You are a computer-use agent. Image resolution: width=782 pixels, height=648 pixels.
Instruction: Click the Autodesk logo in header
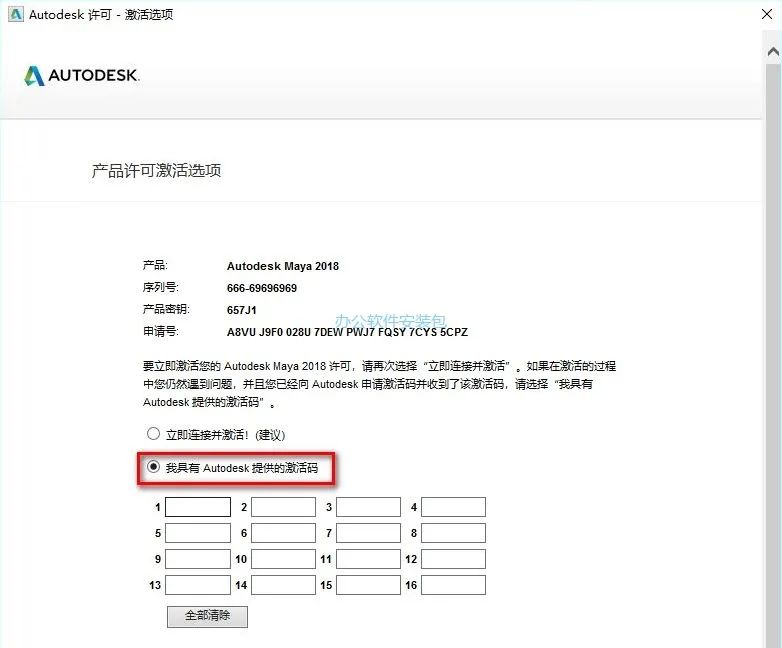(x=82, y=75)
